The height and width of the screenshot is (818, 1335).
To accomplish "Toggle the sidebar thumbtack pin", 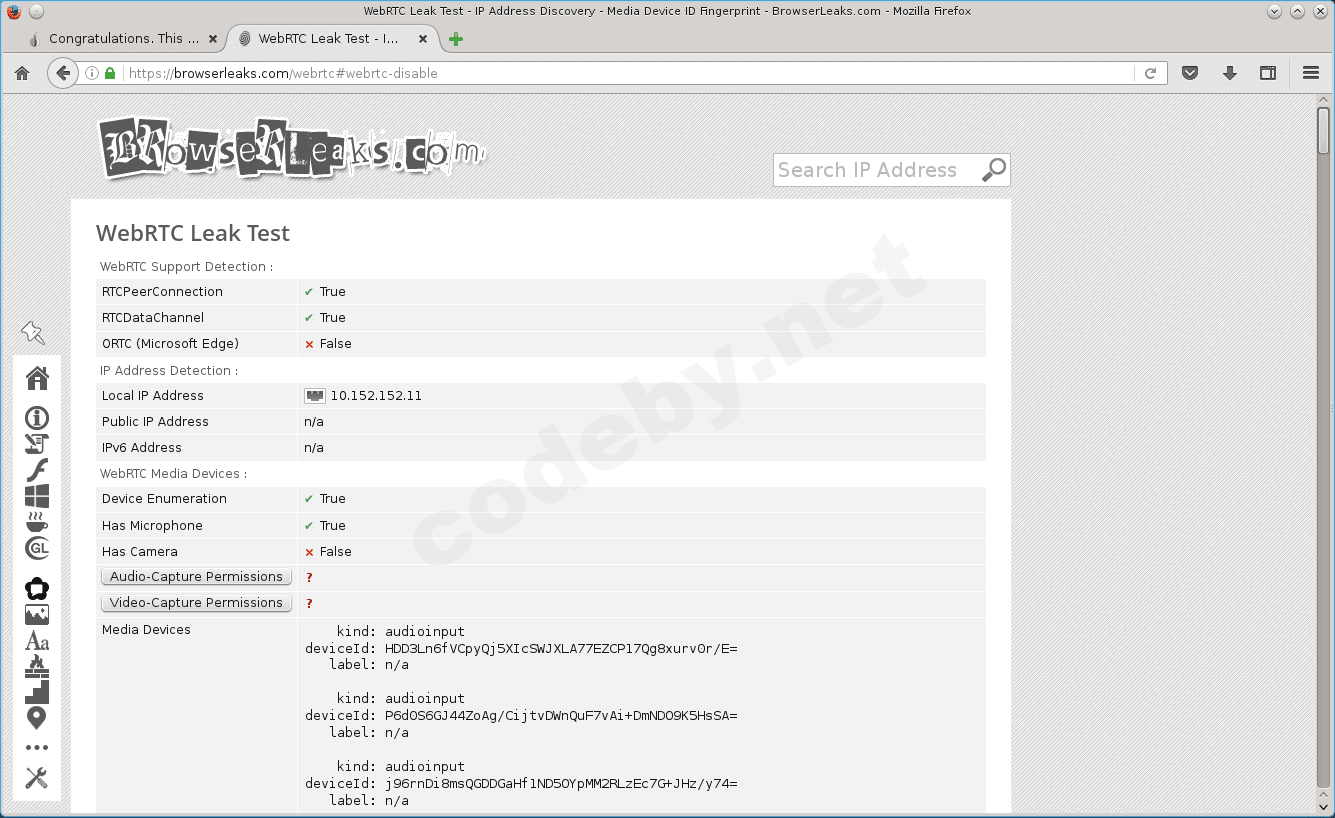I will [33, 332].
